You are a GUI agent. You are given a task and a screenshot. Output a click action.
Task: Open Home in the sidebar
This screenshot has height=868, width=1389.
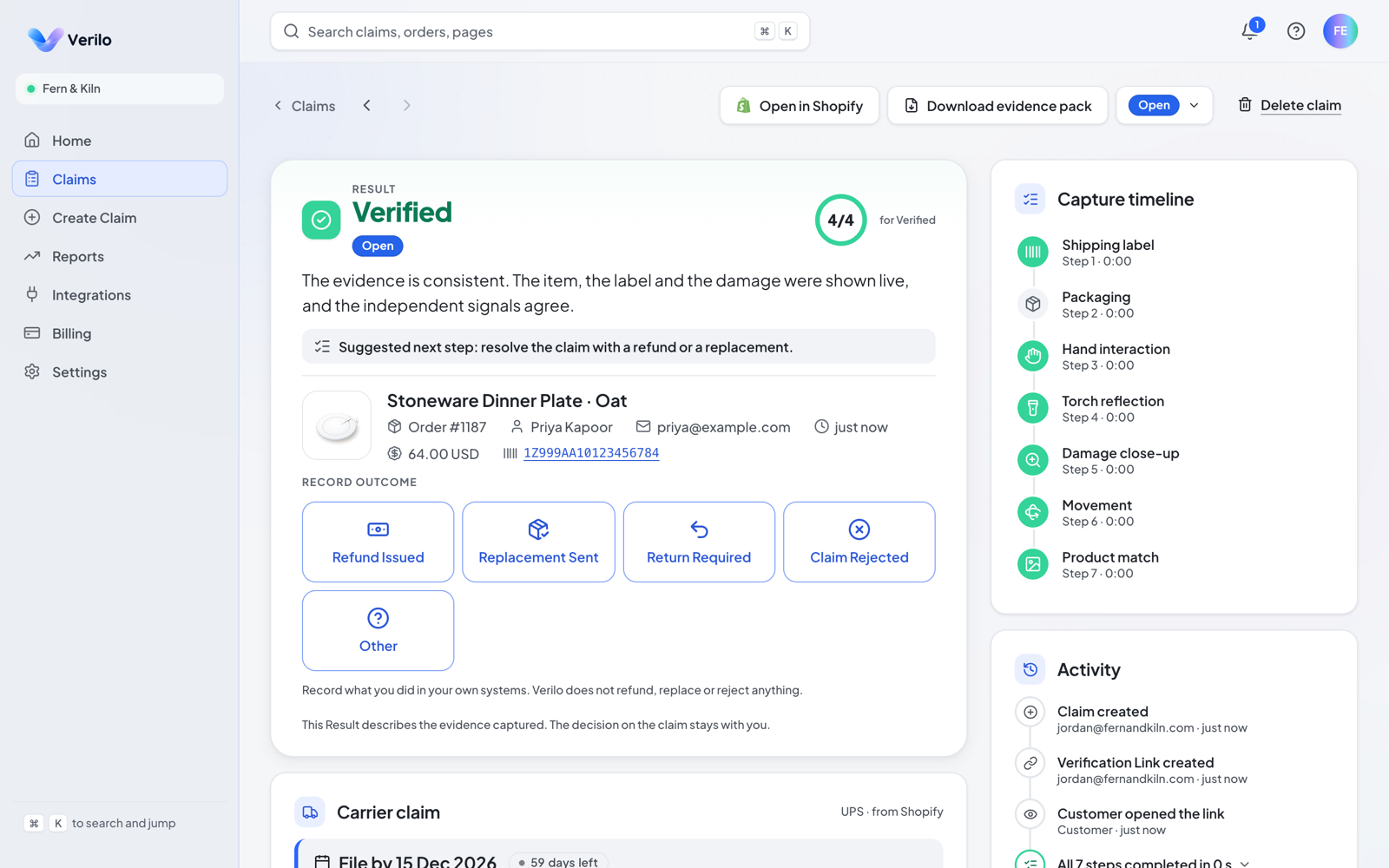pyautogui.click(x=120, y=141)
